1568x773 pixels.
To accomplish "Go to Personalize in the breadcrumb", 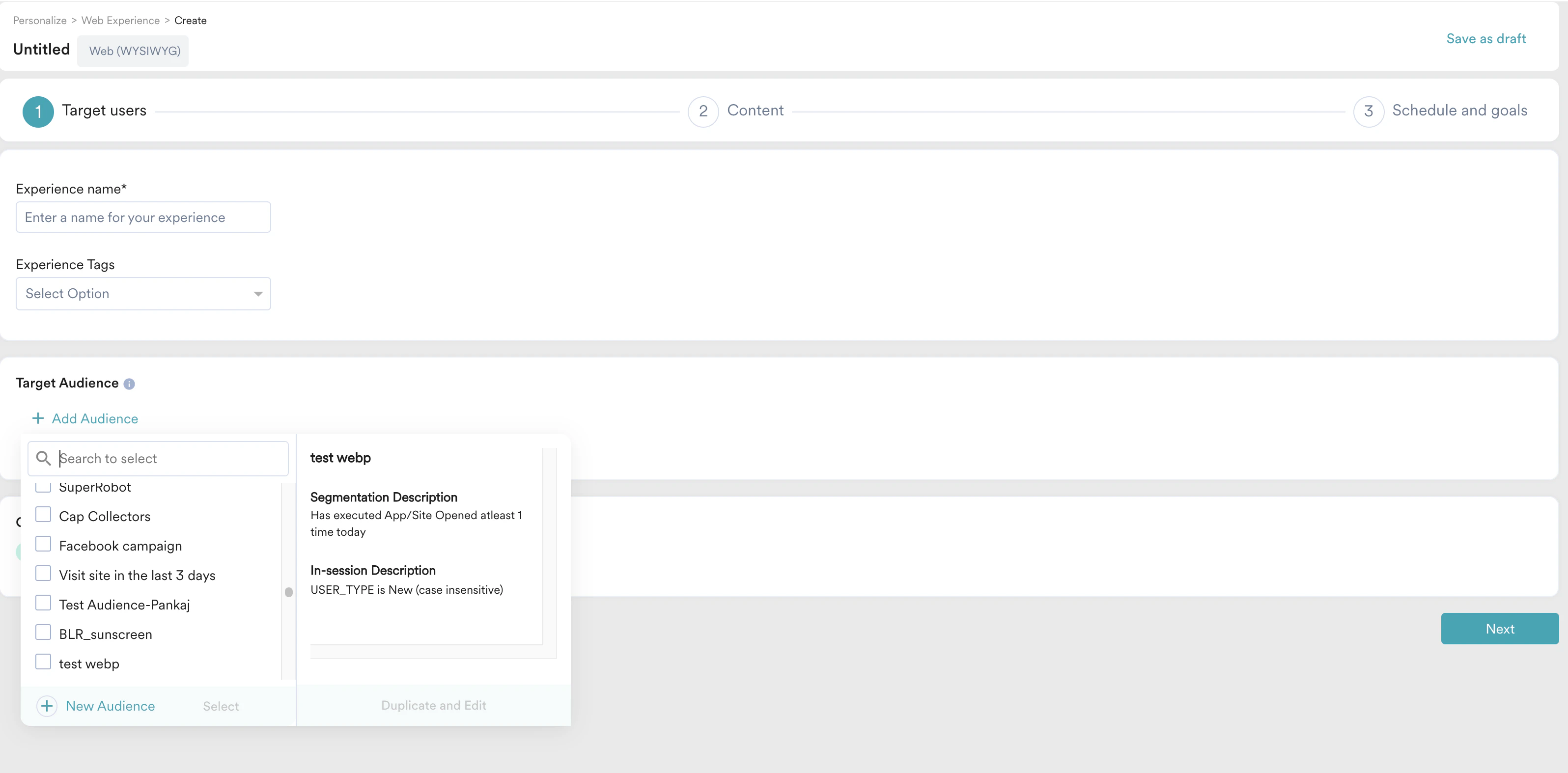I will pos(39,20).
